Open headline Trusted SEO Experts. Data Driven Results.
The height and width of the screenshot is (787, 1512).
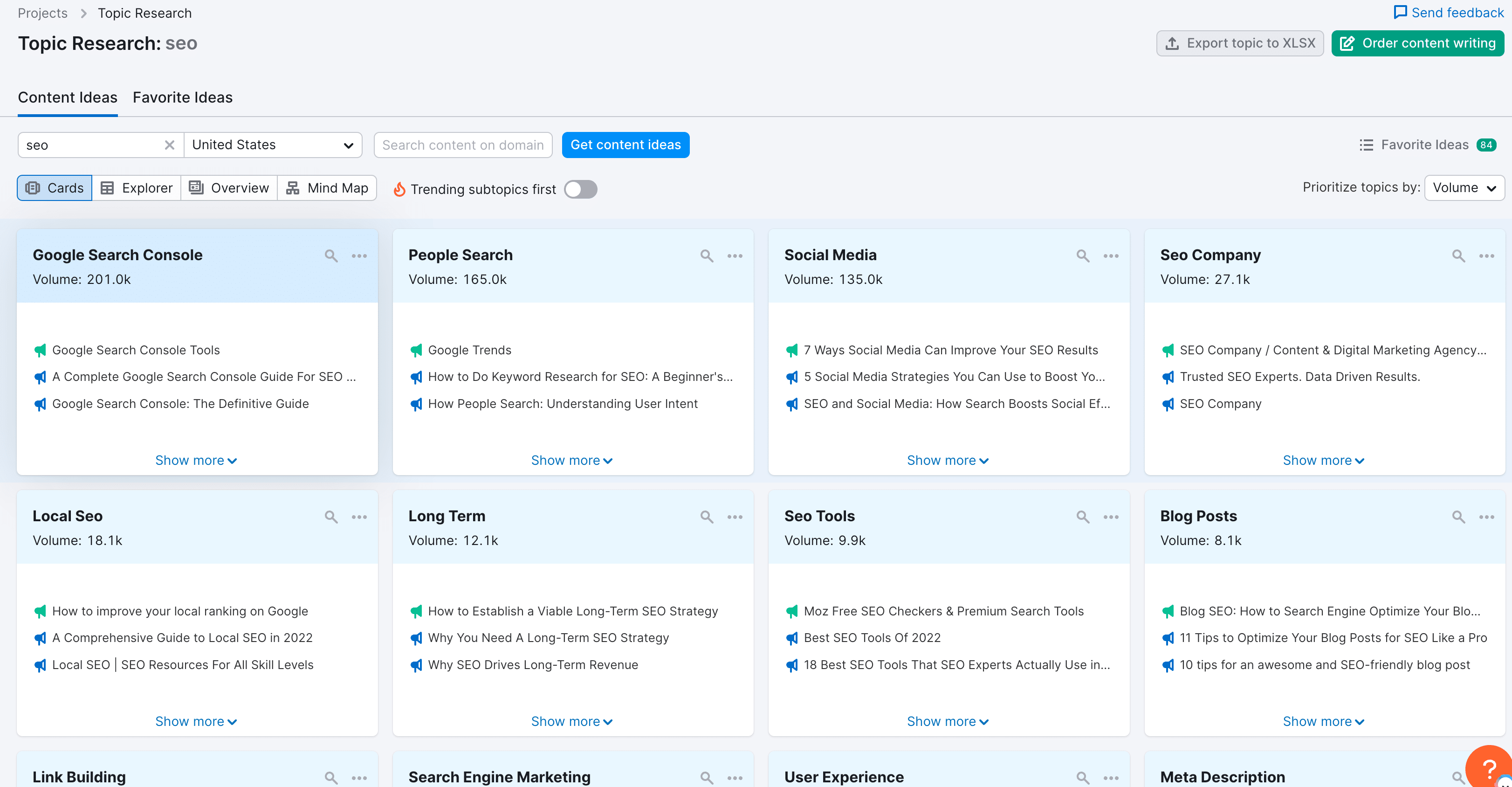coord(1300,376)
